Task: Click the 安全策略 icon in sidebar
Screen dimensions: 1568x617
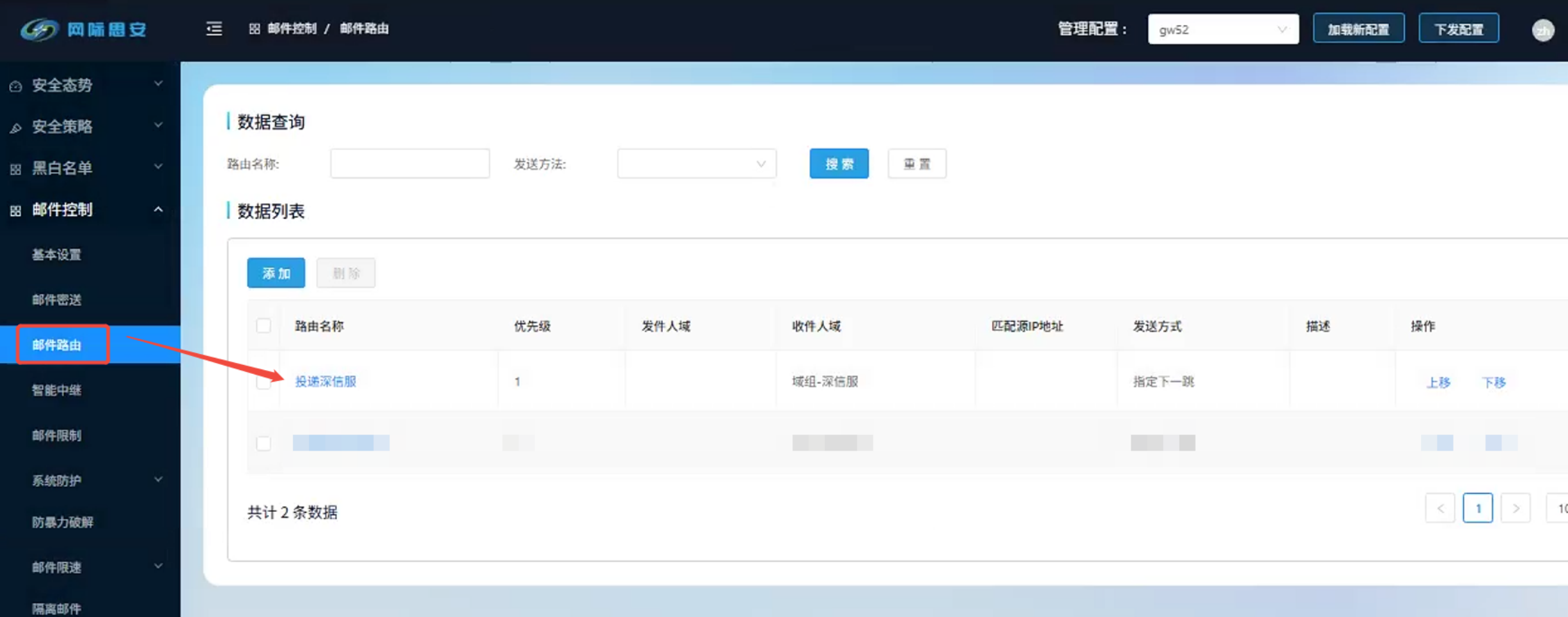Action: [16, 128]
